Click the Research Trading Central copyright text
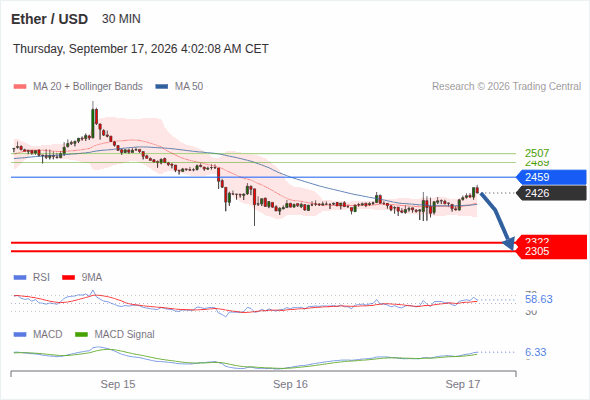590x400 pixels. (x=506, y=87)
